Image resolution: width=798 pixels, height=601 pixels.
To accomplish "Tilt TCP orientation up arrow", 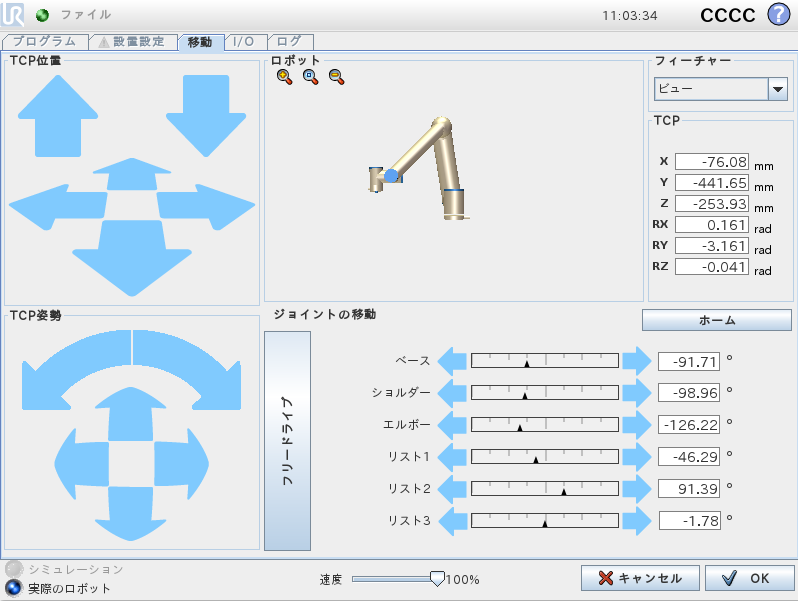I will (131, 414).
